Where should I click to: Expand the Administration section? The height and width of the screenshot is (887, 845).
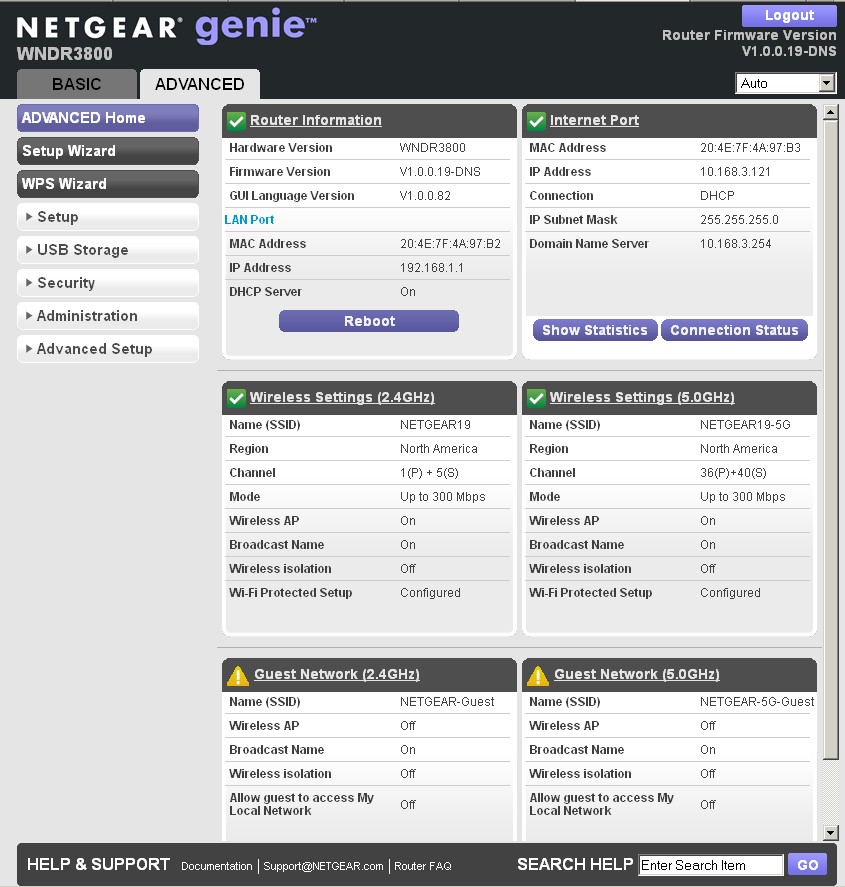point(107,316)
